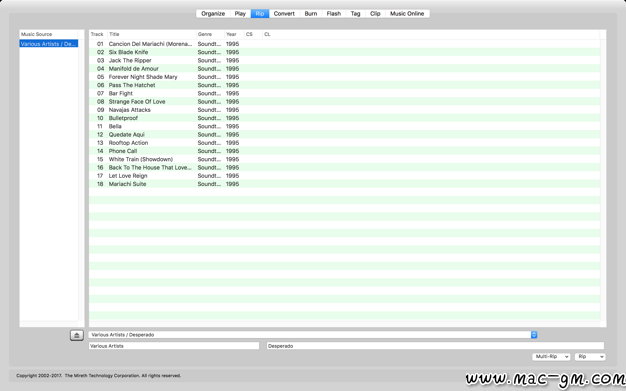Select track Six Blade Knife
Image resolution: width=626 pixels, height=391 pixels.
pos(344,52)
